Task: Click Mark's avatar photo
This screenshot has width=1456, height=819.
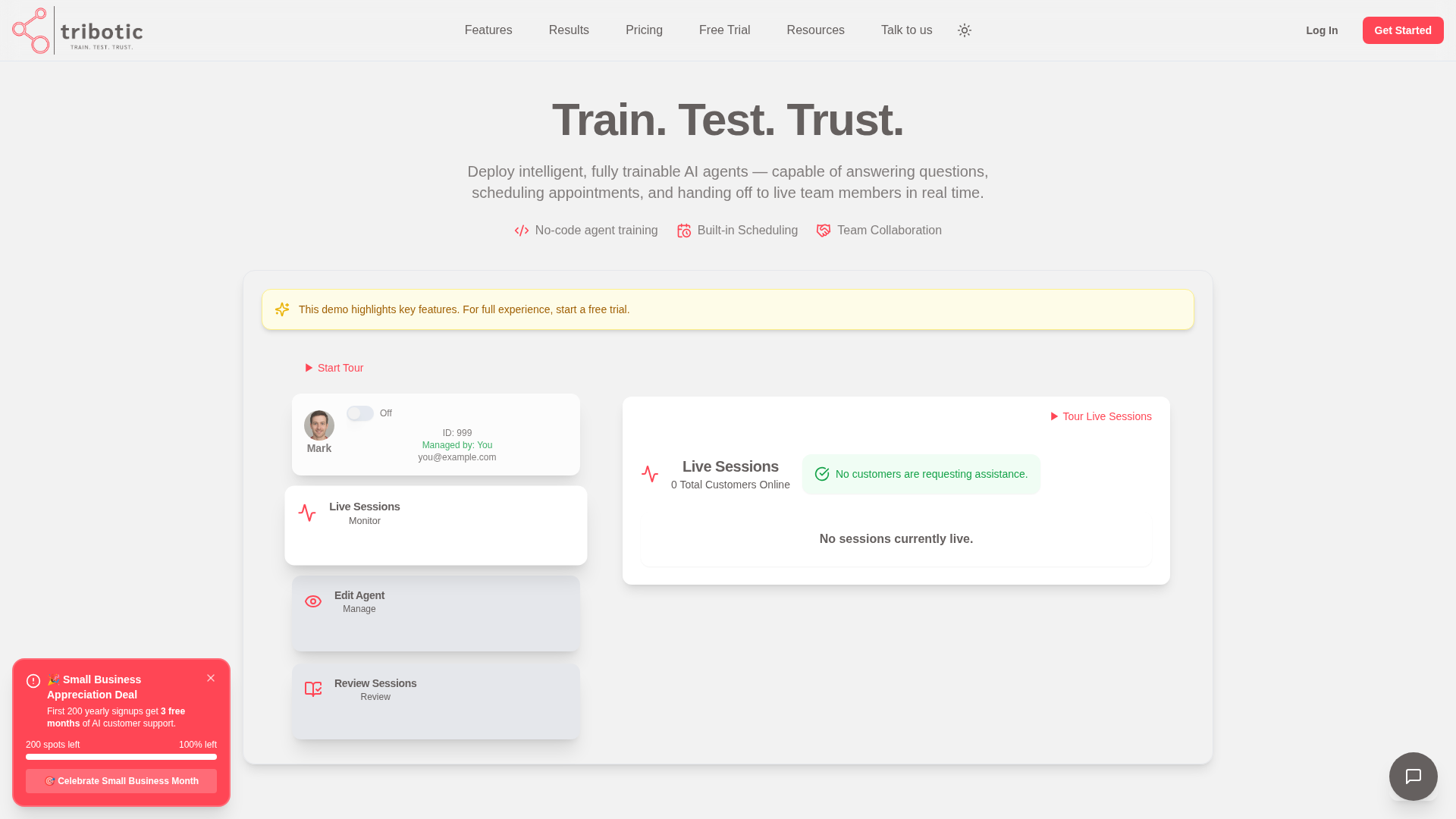Action: [319, 425]
